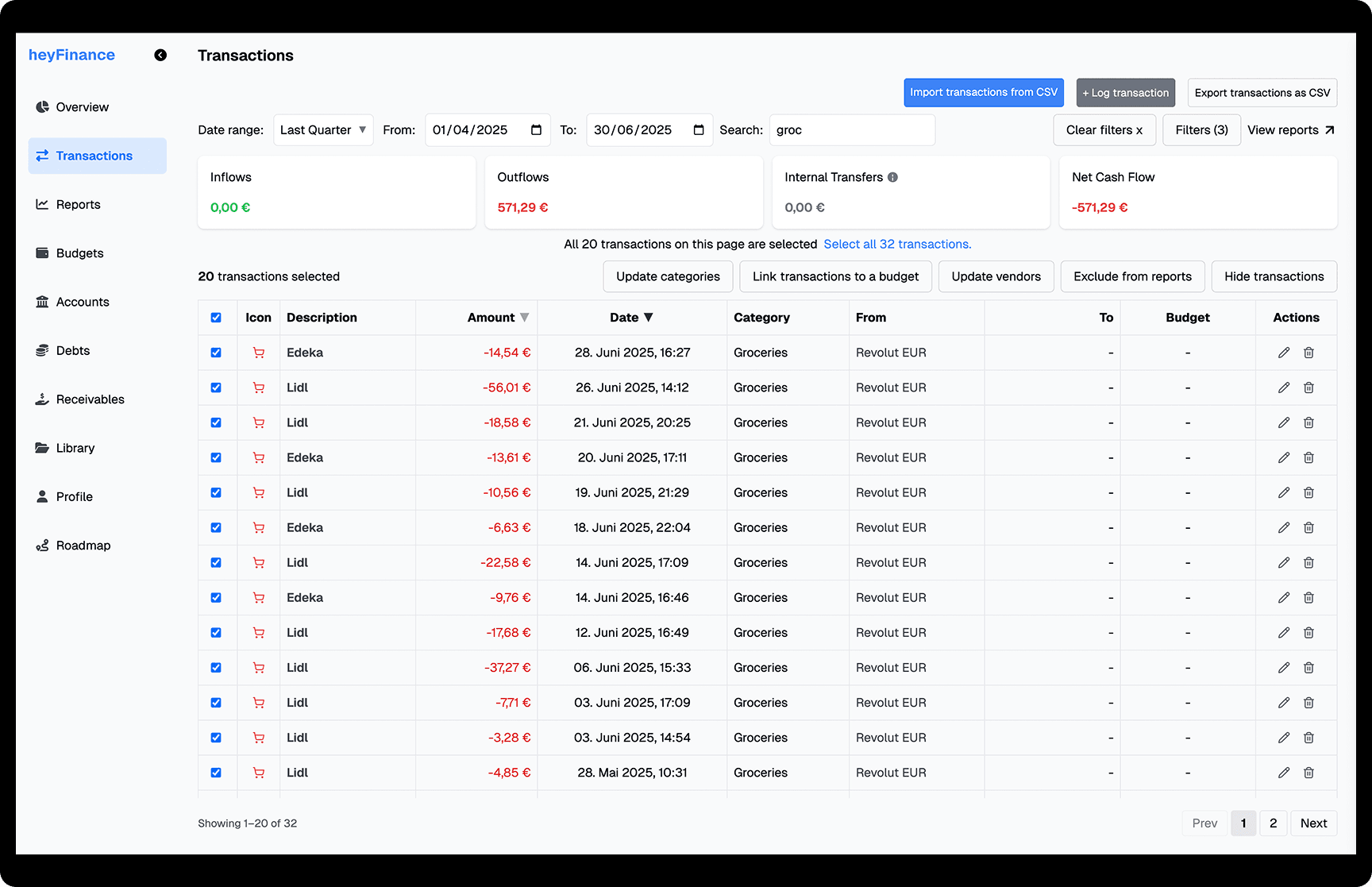Screen dimensions: 1372x887
Task: Deselect the checkbox on the first Edeka row
Action: tap(216, 352)
